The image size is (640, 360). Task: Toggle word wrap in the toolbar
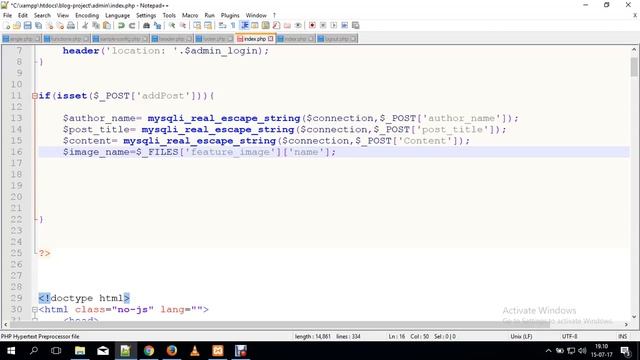[x=222, y=25]
